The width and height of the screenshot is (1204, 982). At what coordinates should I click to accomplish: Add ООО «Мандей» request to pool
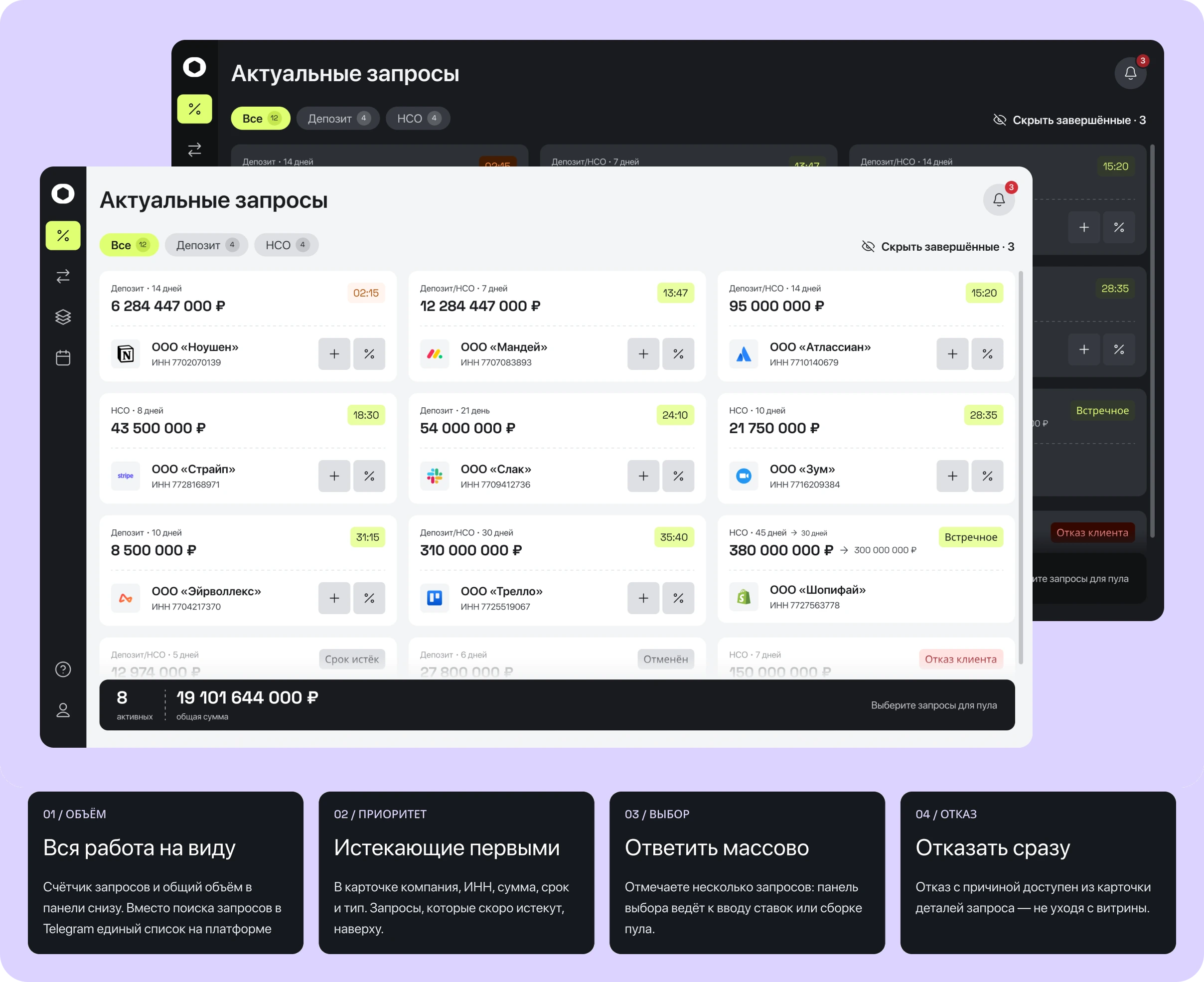643,353
